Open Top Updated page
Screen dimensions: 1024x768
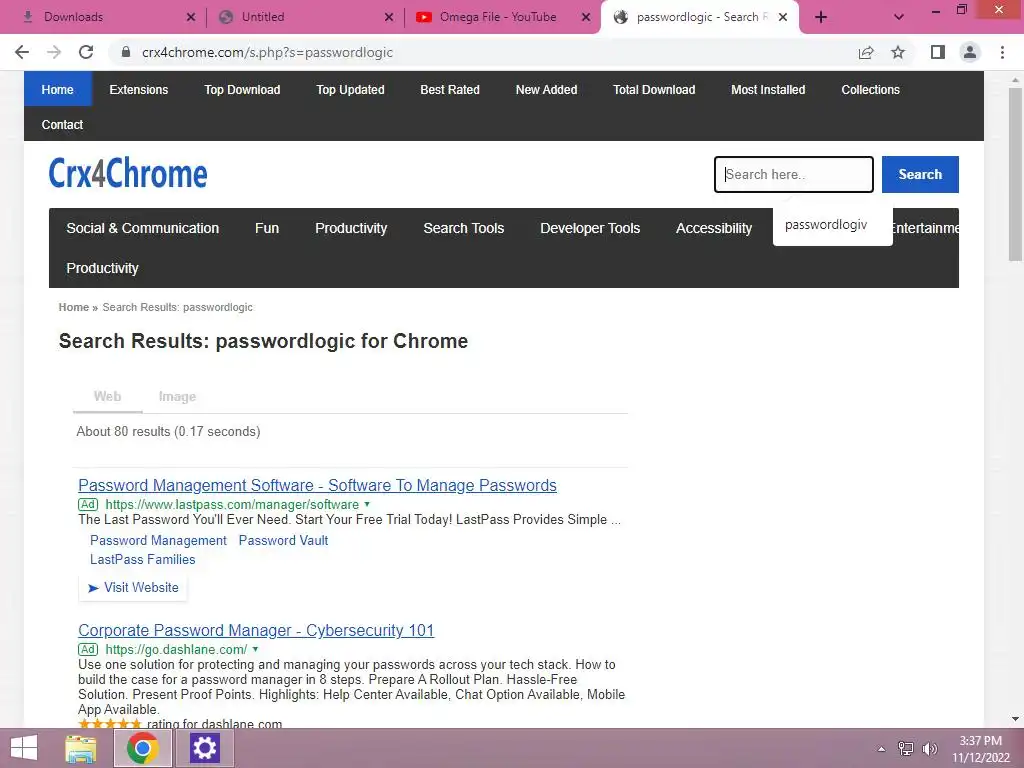tap(350, 89)
